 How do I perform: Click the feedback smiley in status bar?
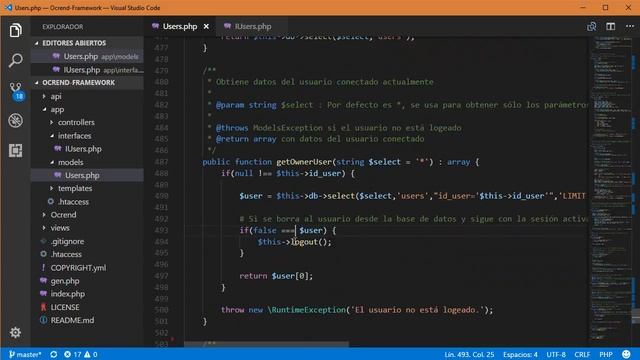pos(626,354)
